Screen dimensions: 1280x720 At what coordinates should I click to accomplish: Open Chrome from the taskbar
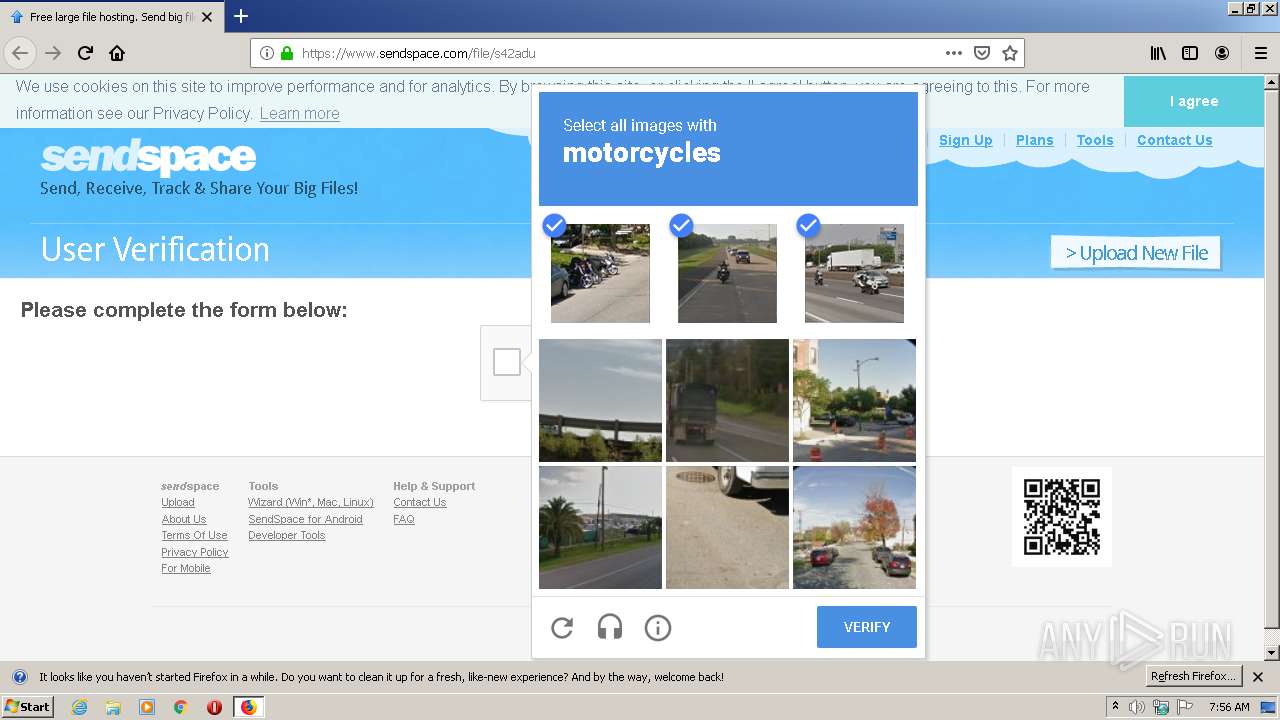click(180, 707)
